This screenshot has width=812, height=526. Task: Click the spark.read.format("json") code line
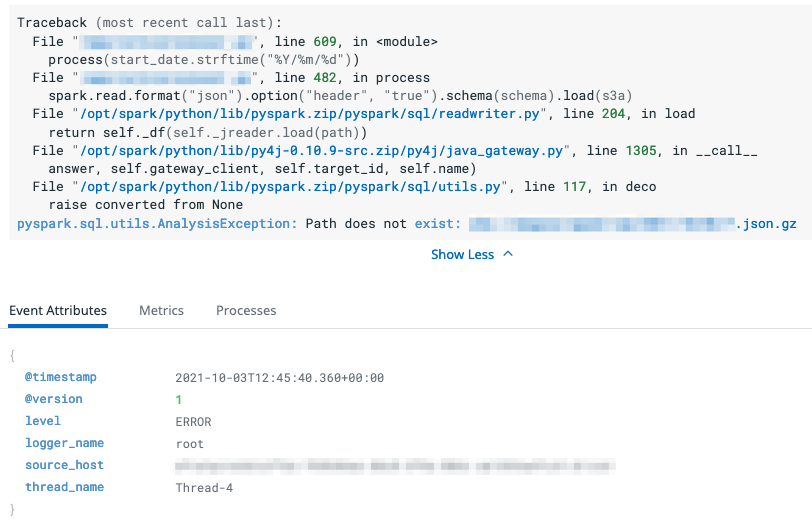click(x=340, y=96)
